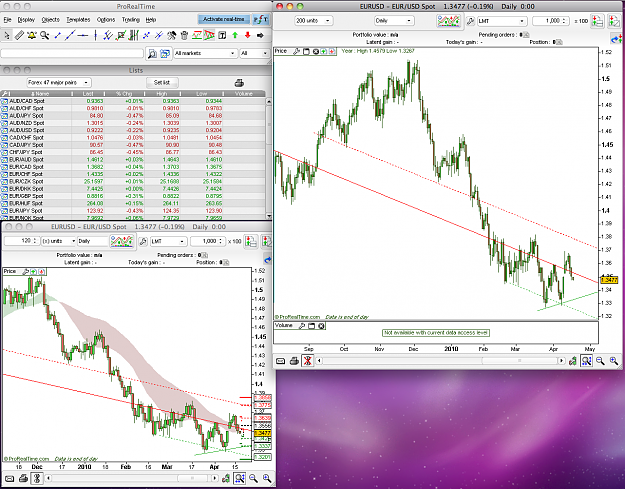This screenshot has width=625, height=489.
Task: Click the Price panel wrench in large chart
Action: pos(296,51)
